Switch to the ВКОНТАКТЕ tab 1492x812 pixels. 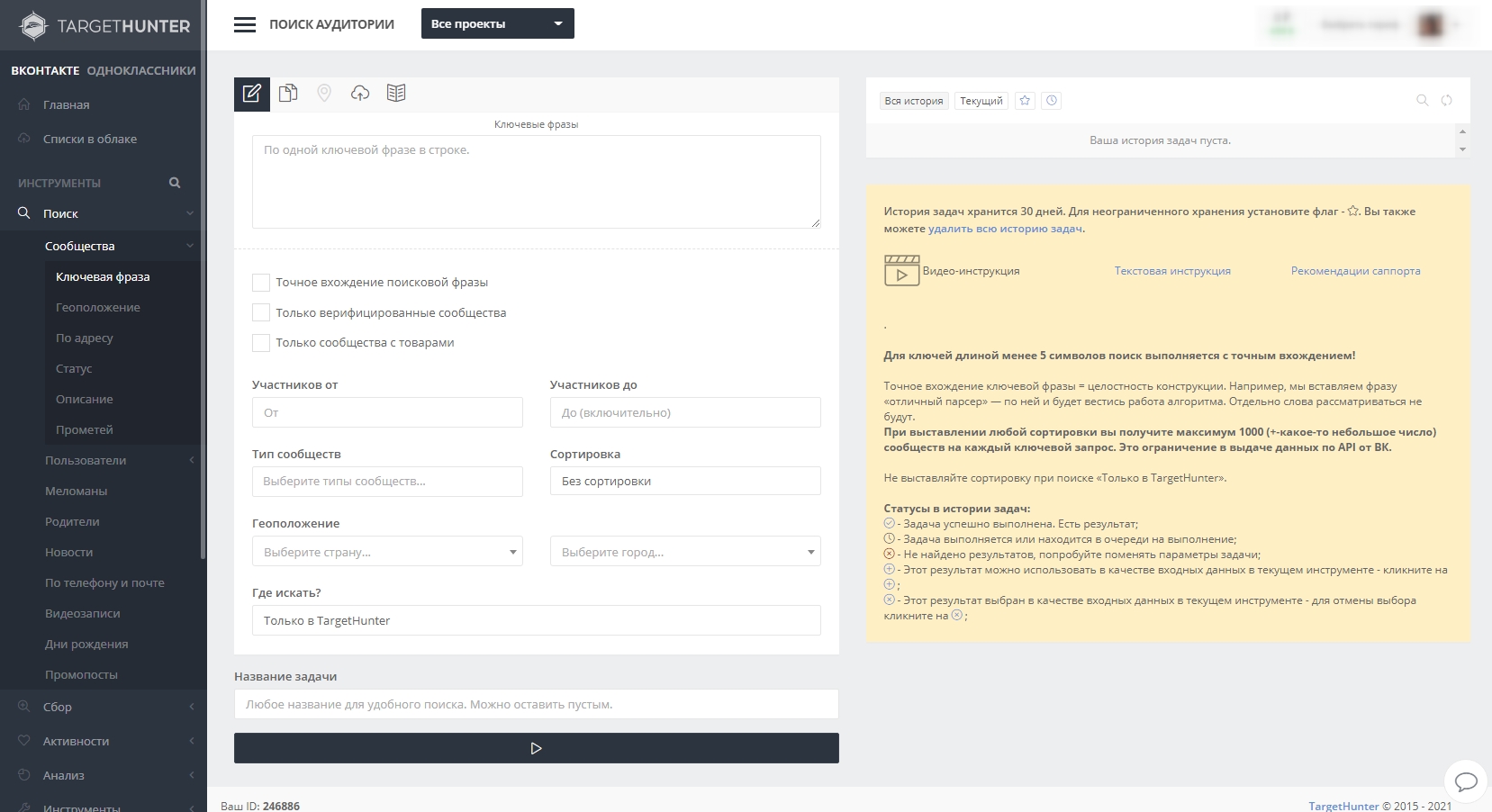pyautogui.click(x=45, y=70)
